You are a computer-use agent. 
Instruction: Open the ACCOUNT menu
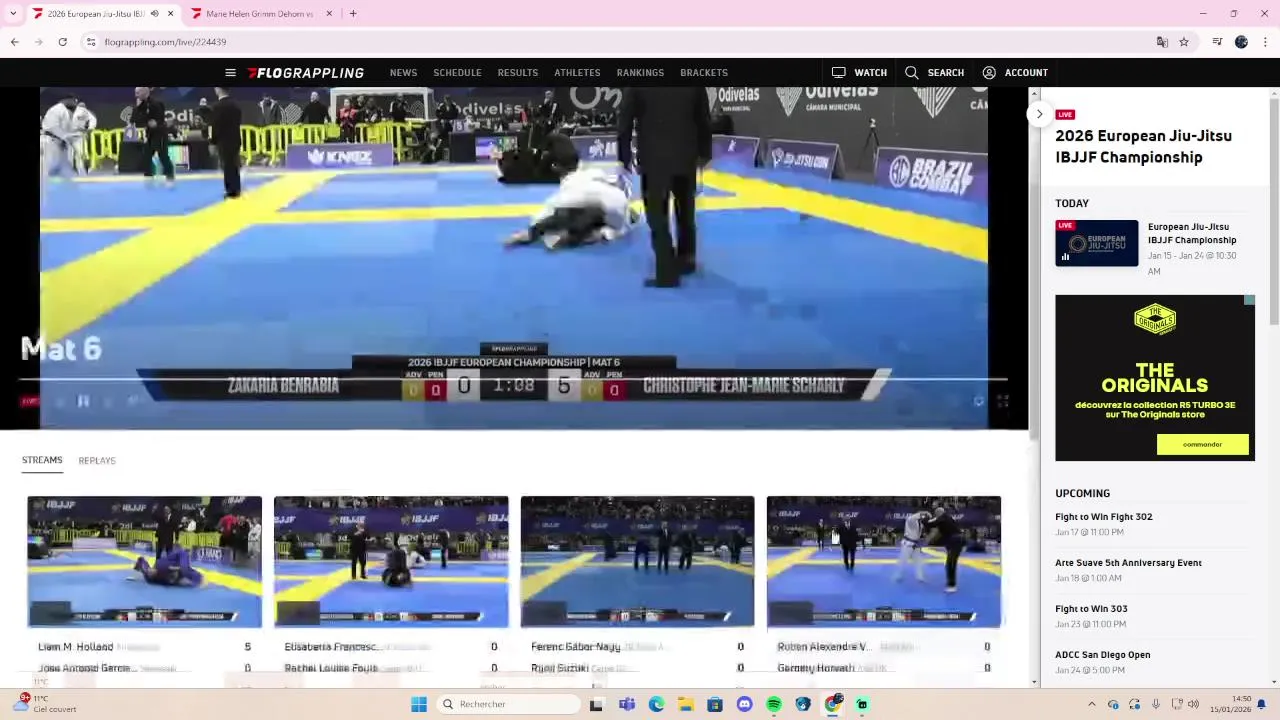[x=1015, y=73]
